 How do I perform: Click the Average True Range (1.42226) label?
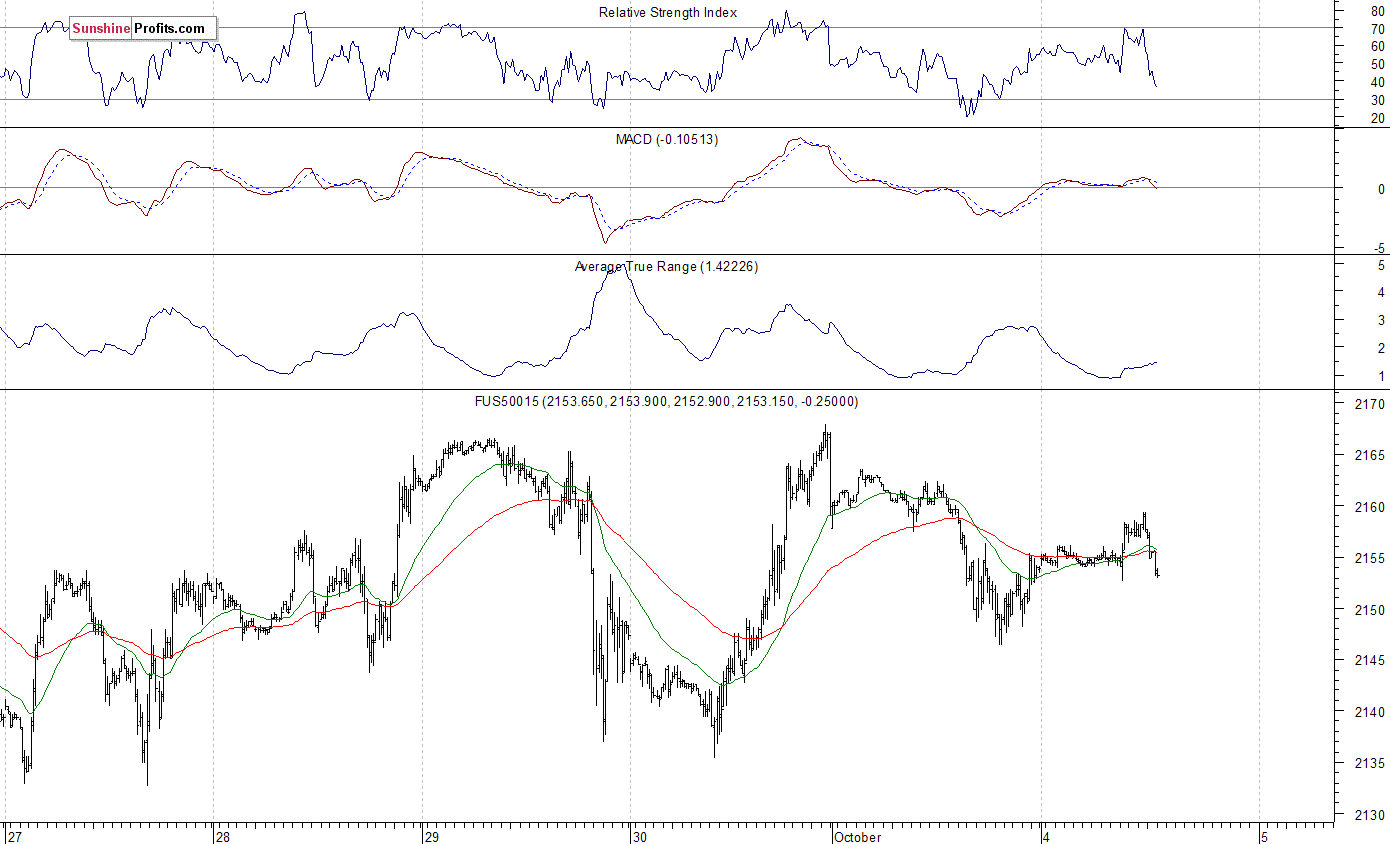tap(666, 266)
